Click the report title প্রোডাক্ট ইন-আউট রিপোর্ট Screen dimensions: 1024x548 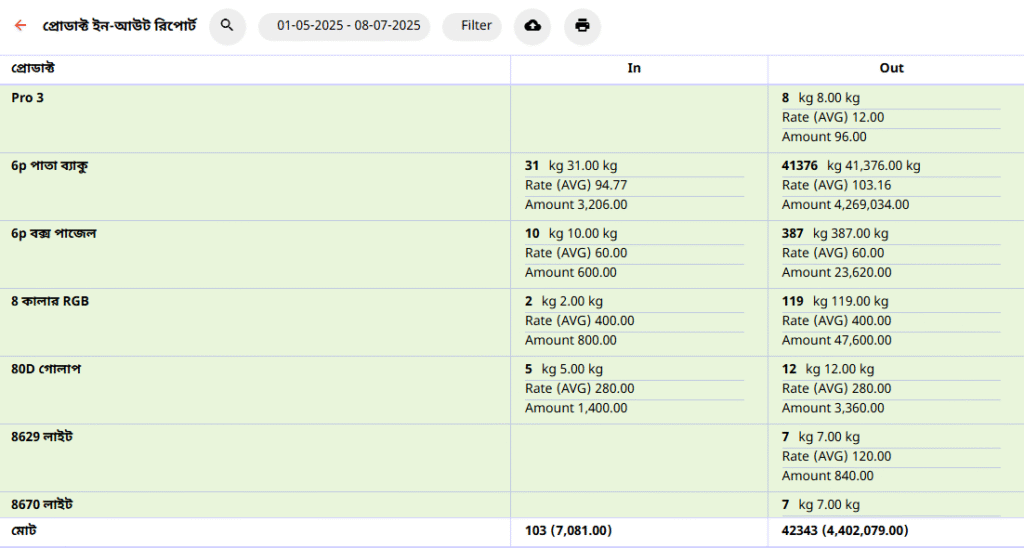120,26
